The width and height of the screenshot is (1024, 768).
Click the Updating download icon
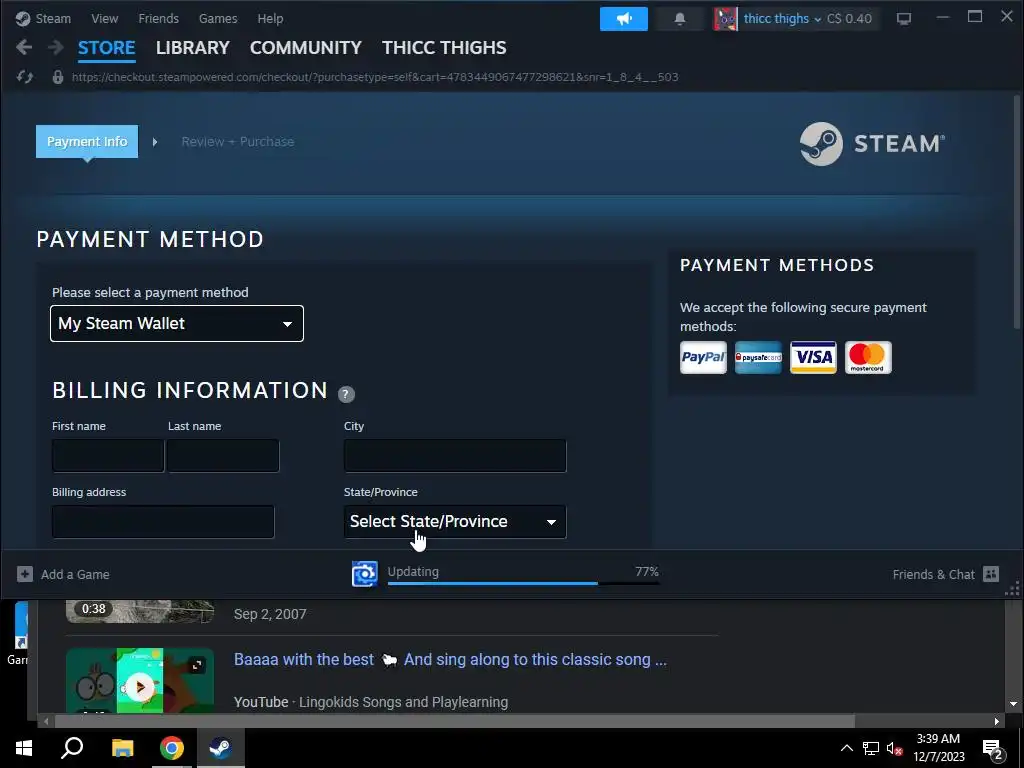pyautogui.click(x=364, y=574)
